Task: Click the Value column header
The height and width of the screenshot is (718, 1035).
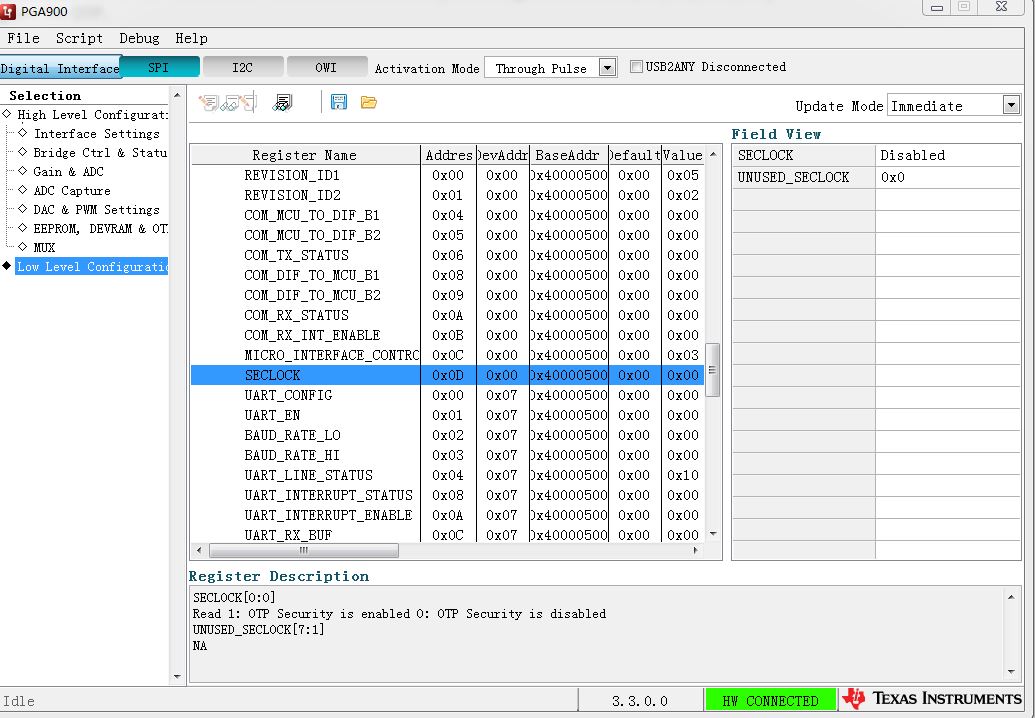Action: tap(683, 155)
